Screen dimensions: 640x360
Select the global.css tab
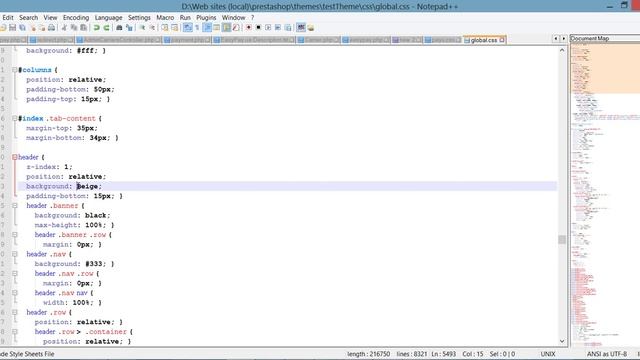pyautogui.click(x=483, y=40)
